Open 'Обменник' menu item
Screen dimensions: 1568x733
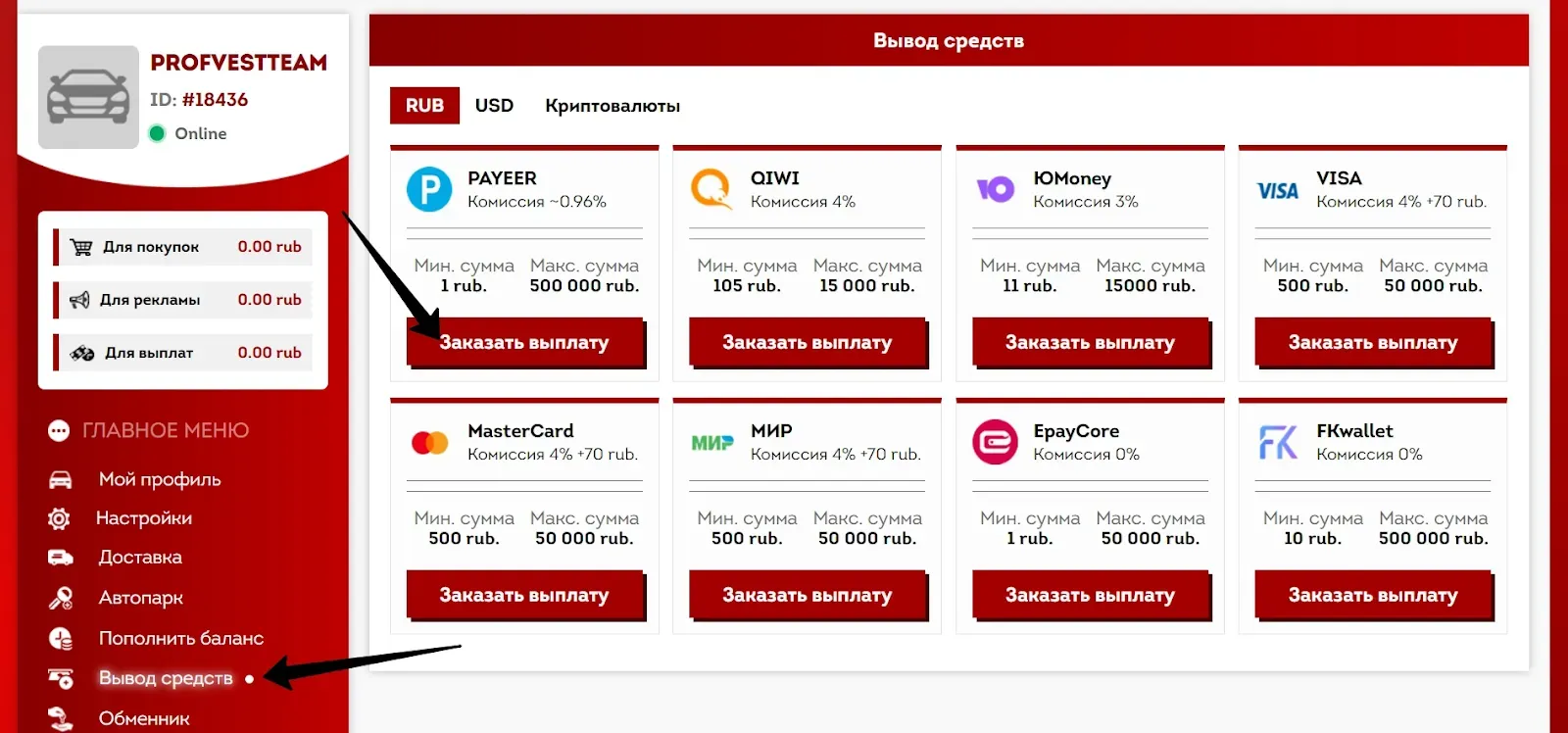pyautogui.click(x=144, y=718)
